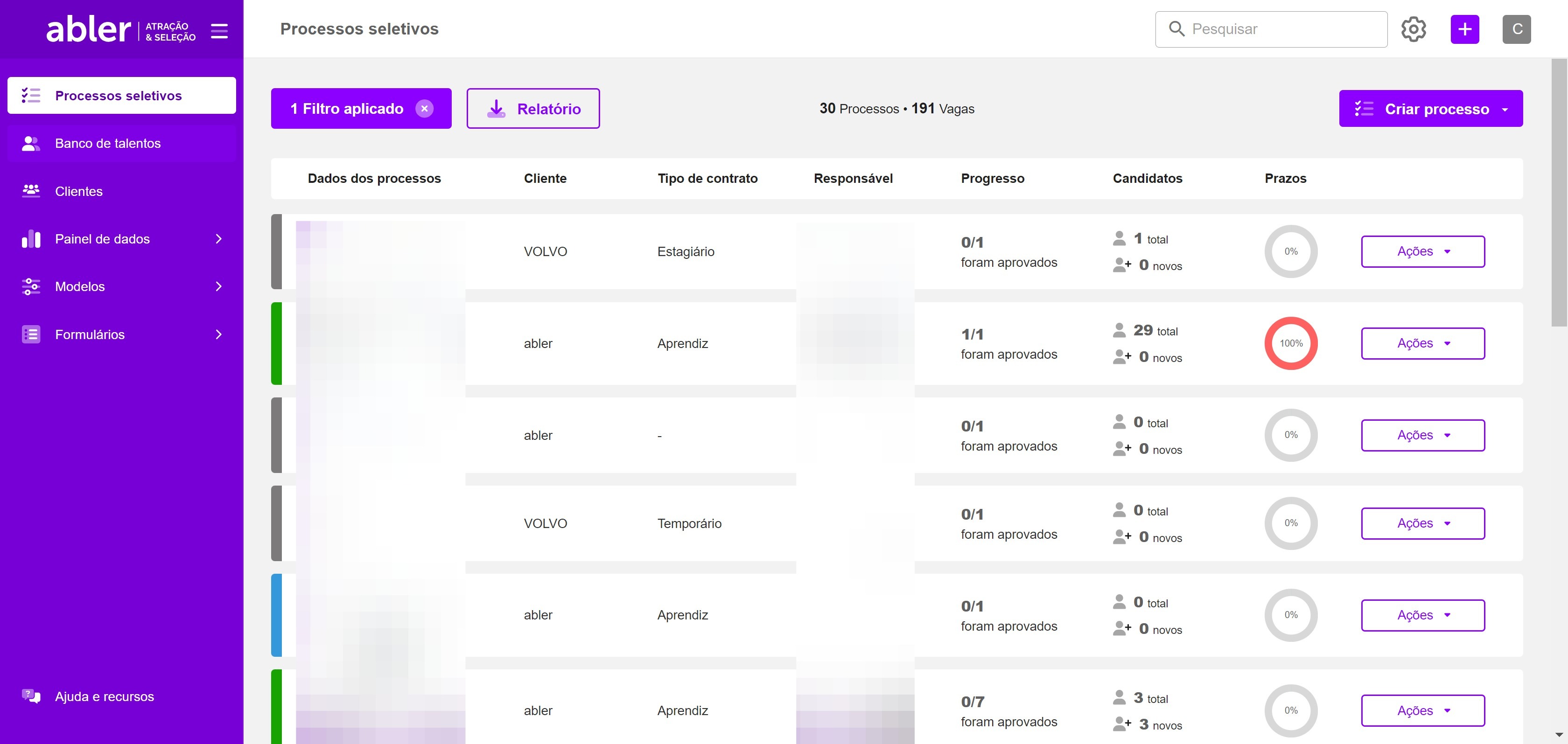Image resolution: width=1568 pixels, height=744 pixels.
Task: Open the Criar processo dropdown arrow
Action: [1505, 110]
